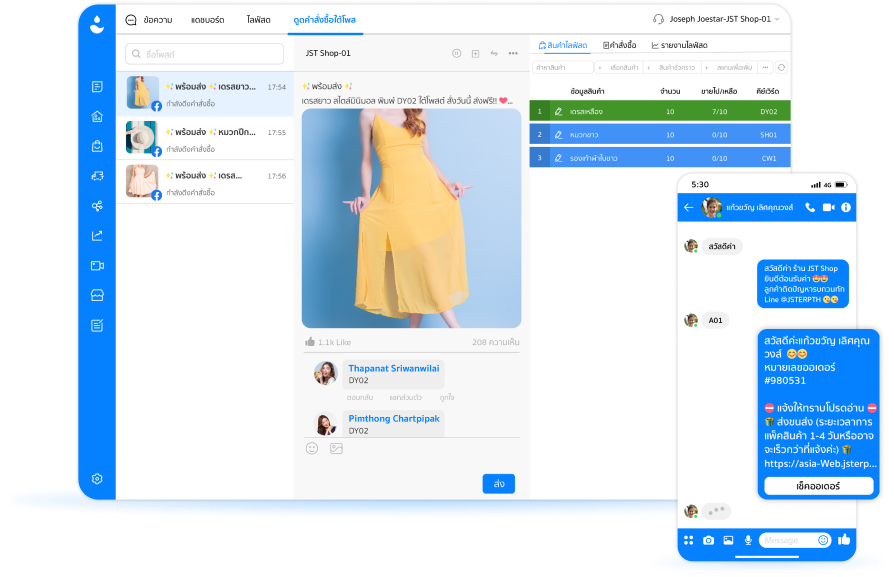Screen dimensions: 894x577
Task: Tap the video call icon in phone chat
Action: pos(828,208)
